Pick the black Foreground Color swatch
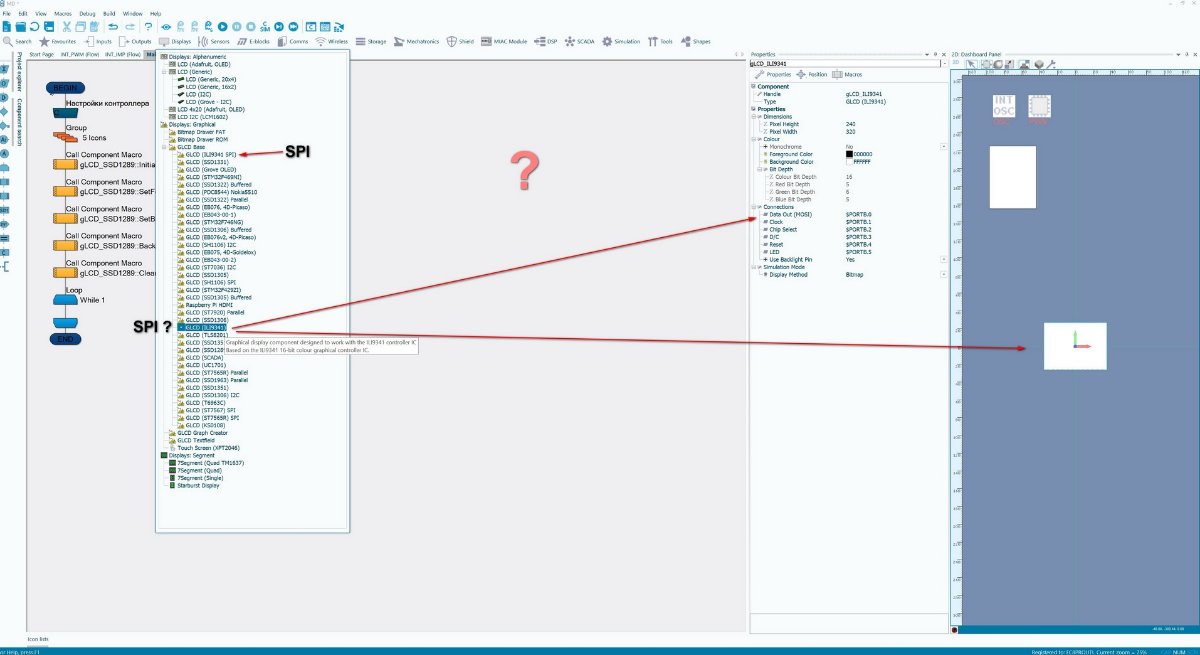The image size is (1200, 655). [849, 154]
